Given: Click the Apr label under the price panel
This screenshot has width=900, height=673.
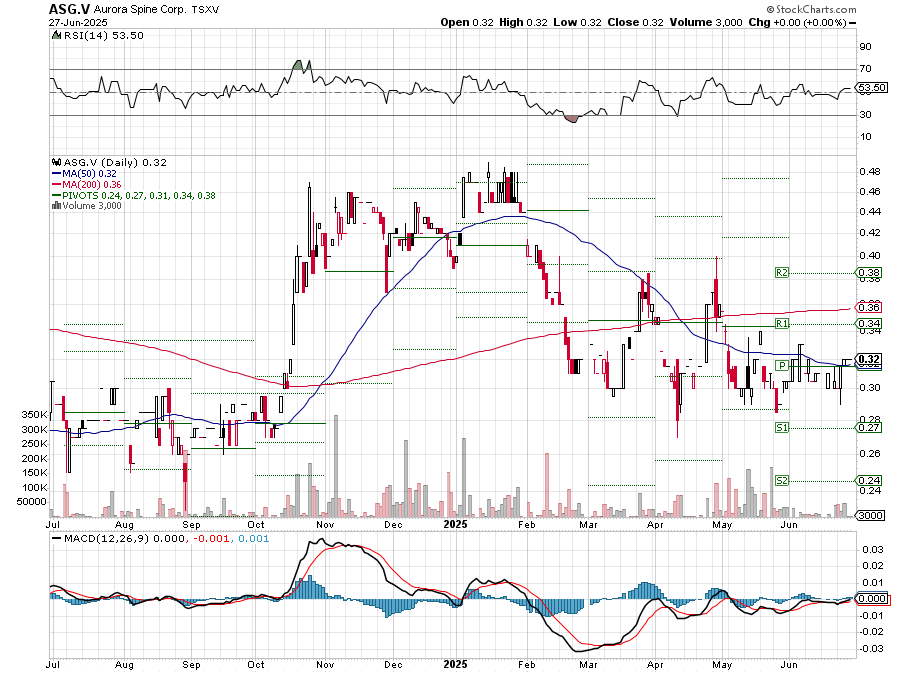Looking at the screenshot, I should point(655,524).
